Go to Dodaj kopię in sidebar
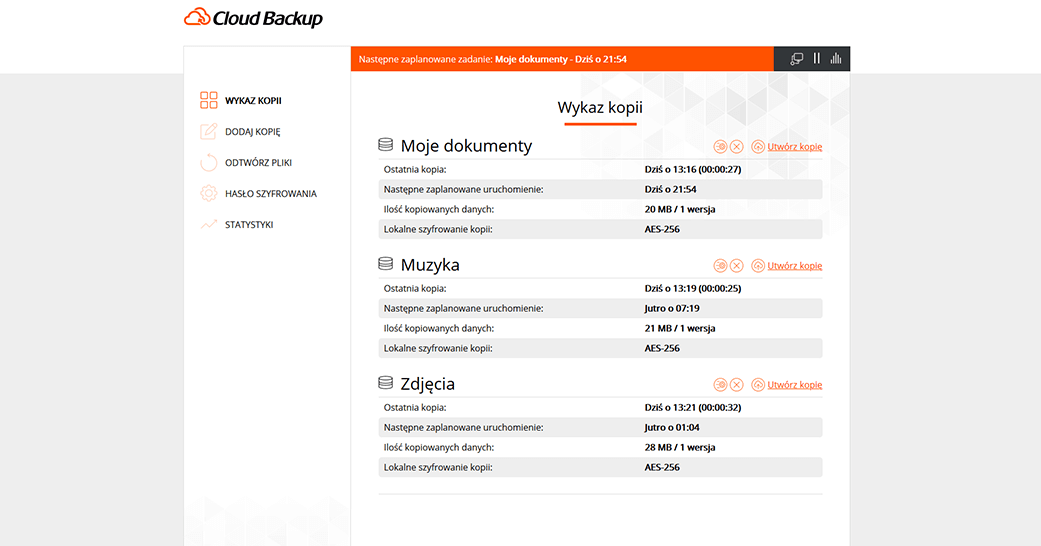 [252, 132]
